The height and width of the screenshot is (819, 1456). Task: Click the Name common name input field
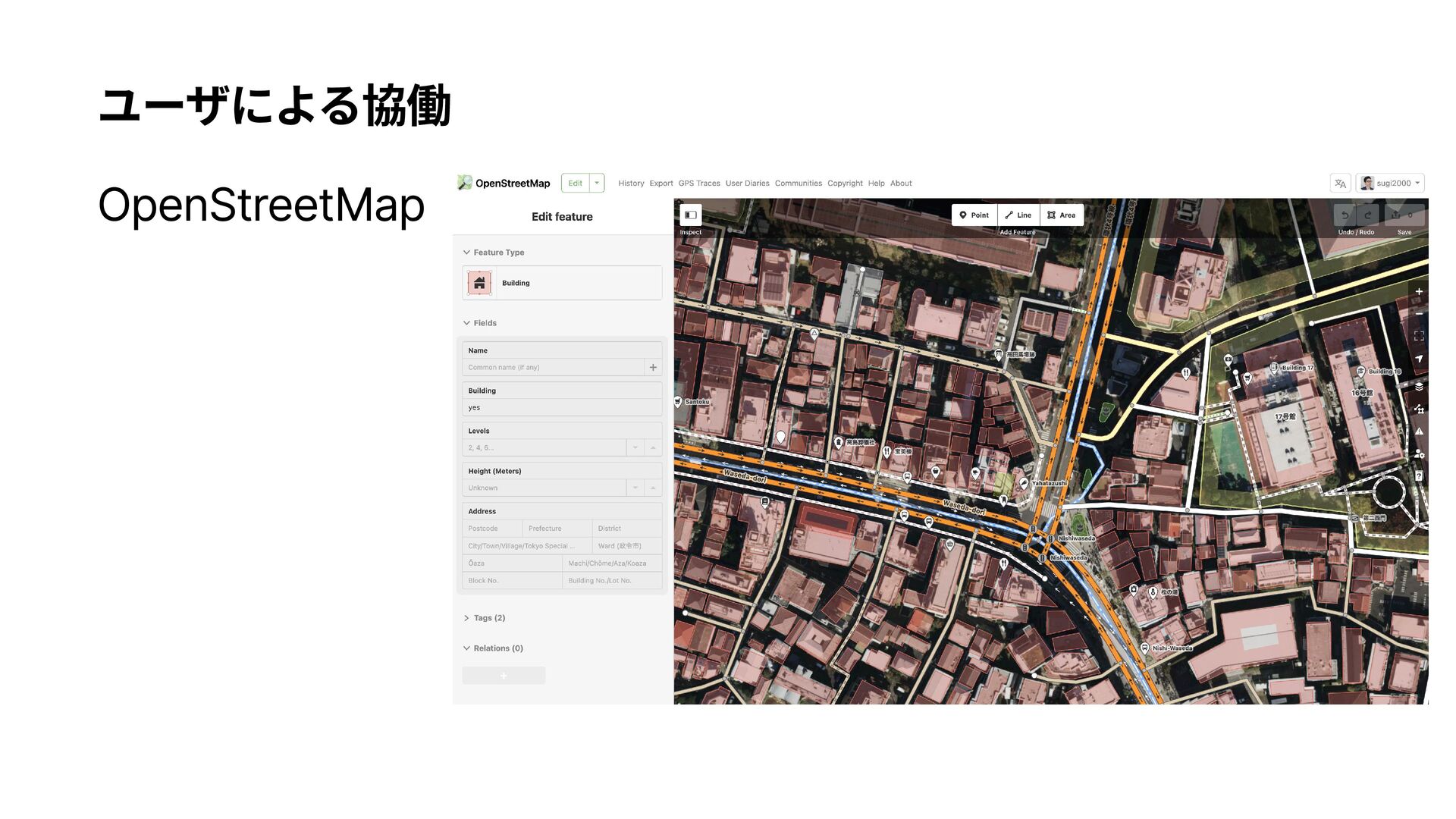pos(553,368)
